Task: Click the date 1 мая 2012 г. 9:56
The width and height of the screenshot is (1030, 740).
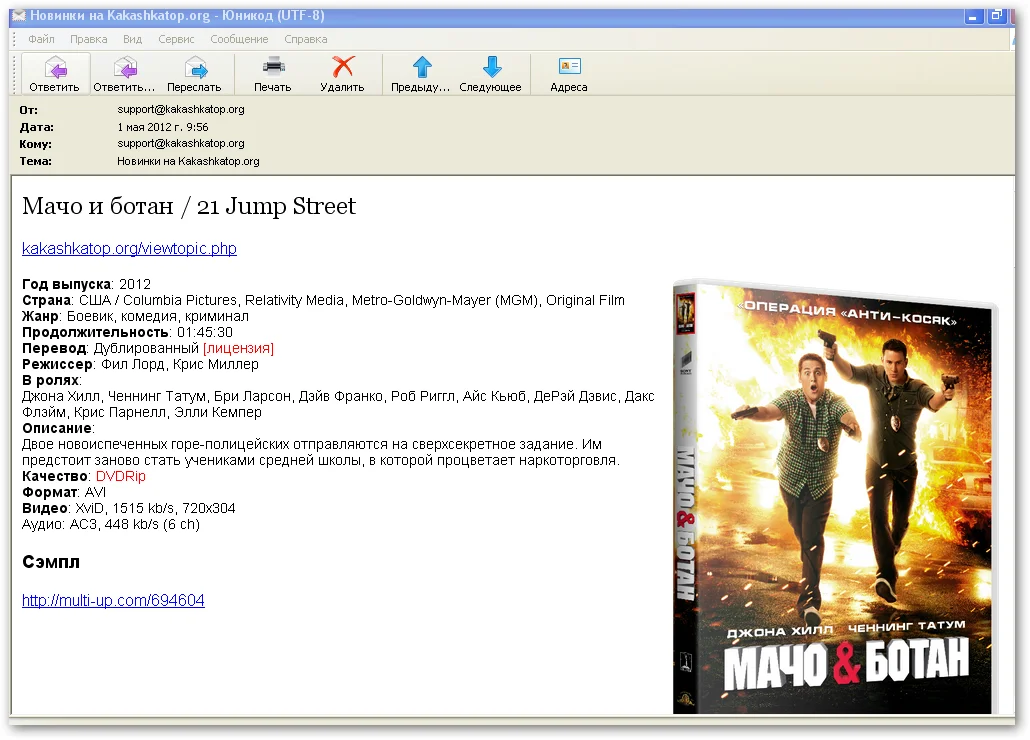Action: click(x=163, y=127)
